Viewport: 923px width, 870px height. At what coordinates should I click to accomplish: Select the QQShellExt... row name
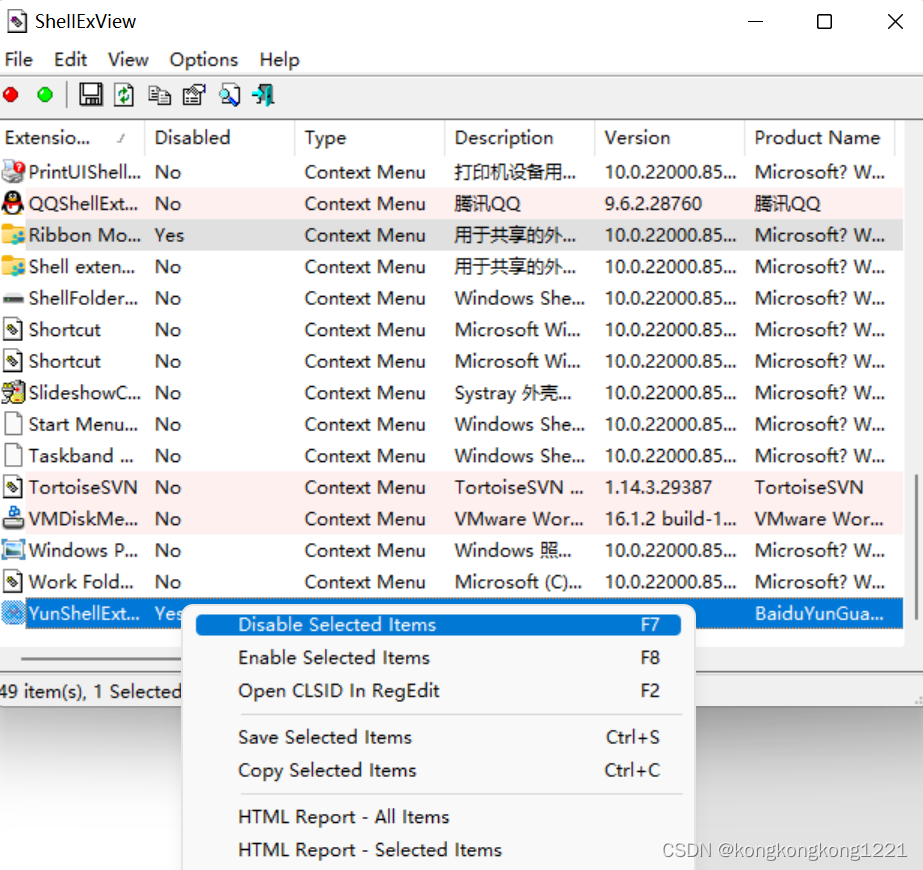[x=84, y=204]
